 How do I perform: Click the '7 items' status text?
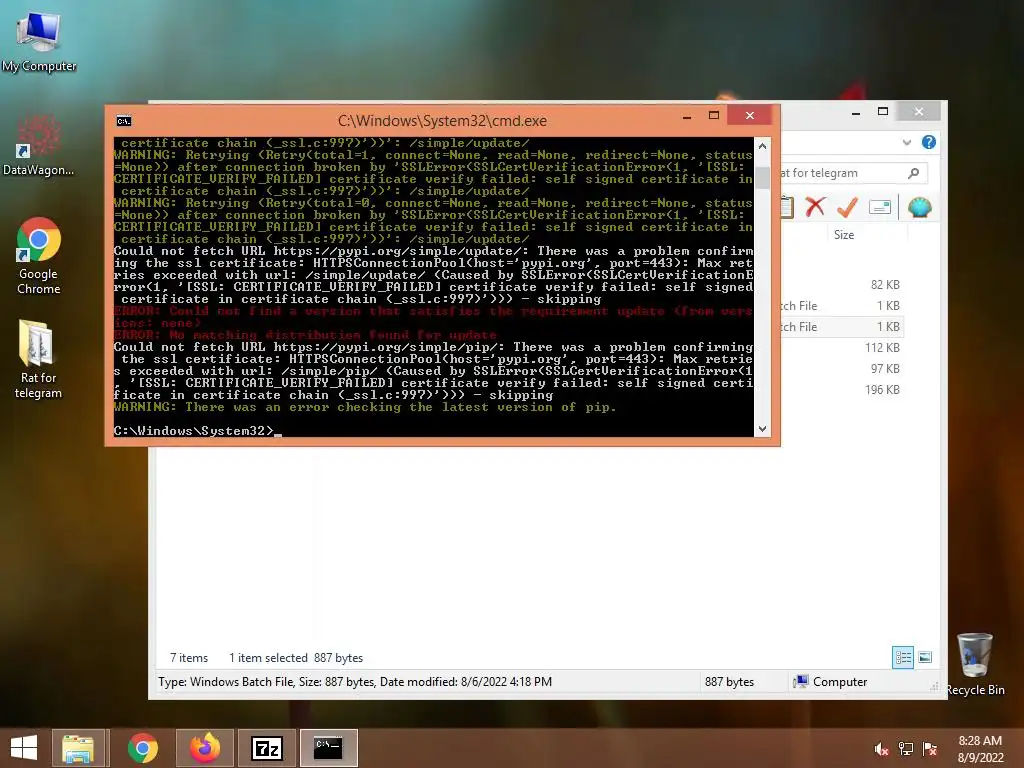tap(189, 658)
